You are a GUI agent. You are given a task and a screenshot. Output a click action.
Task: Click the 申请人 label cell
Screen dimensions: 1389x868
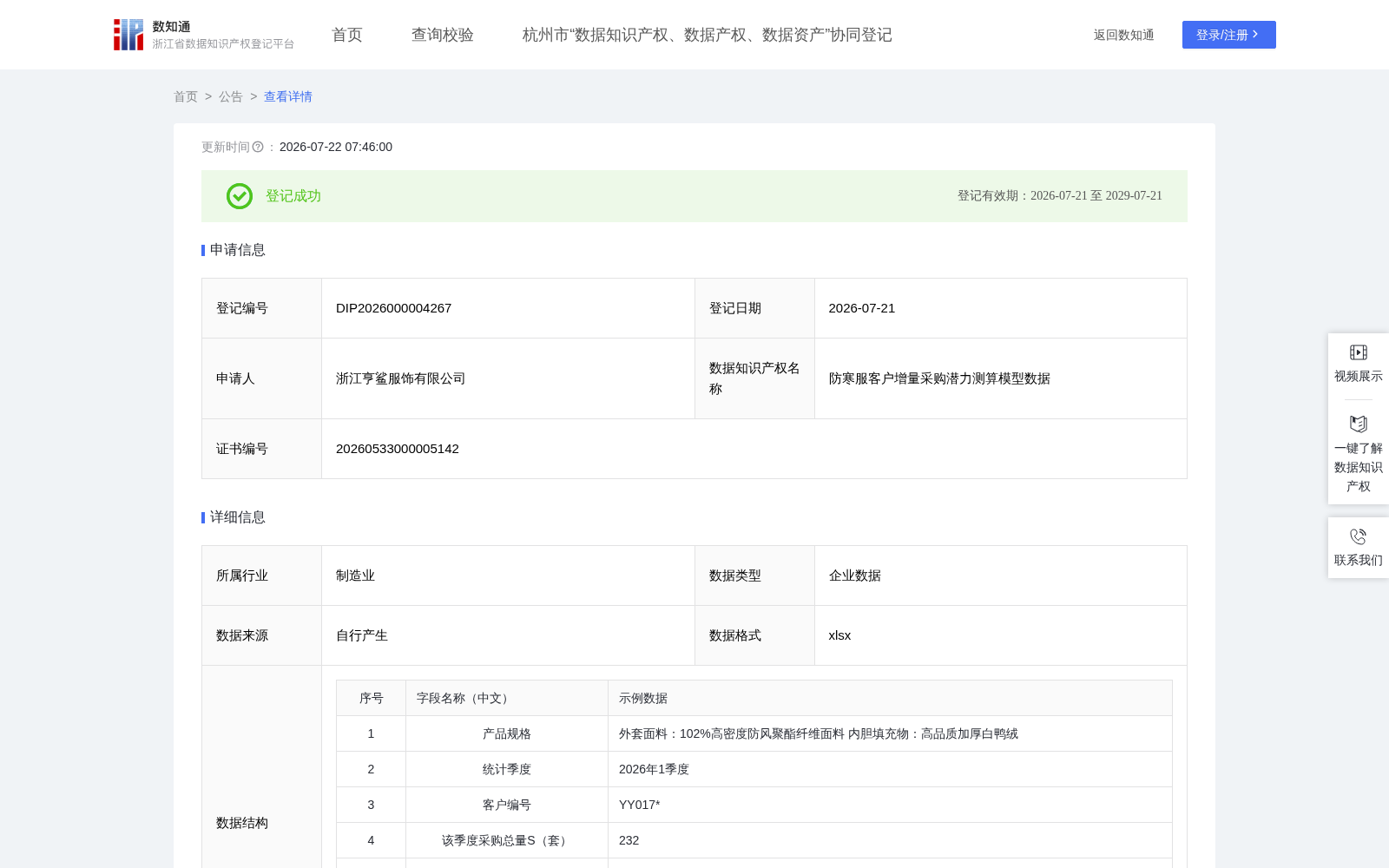pyautogui.click(x=262, y=378)
